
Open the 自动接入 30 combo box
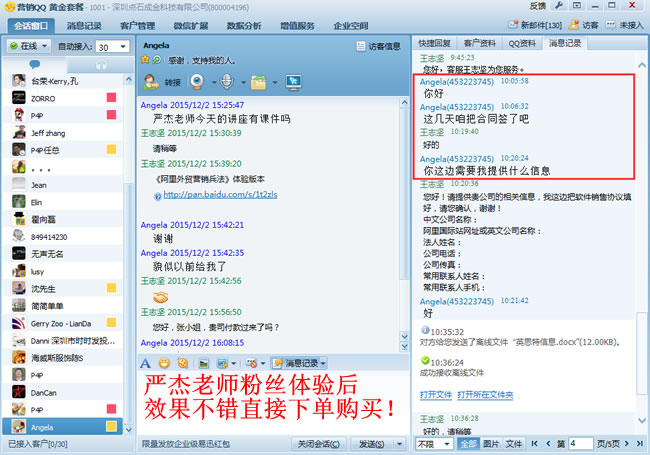point(112,47)
